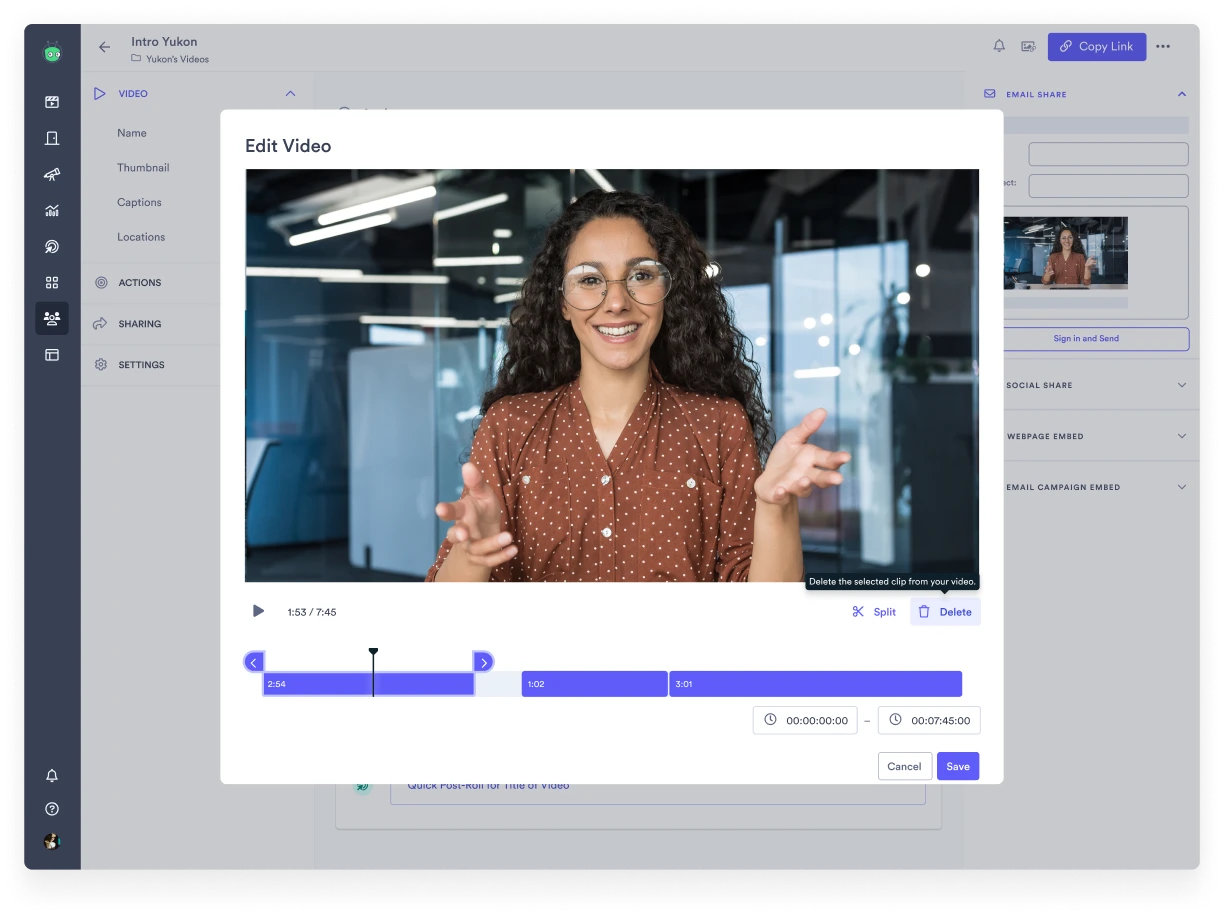Open the help question mark icon
This screenshot has width=1224, height=918.
point(52,809)
